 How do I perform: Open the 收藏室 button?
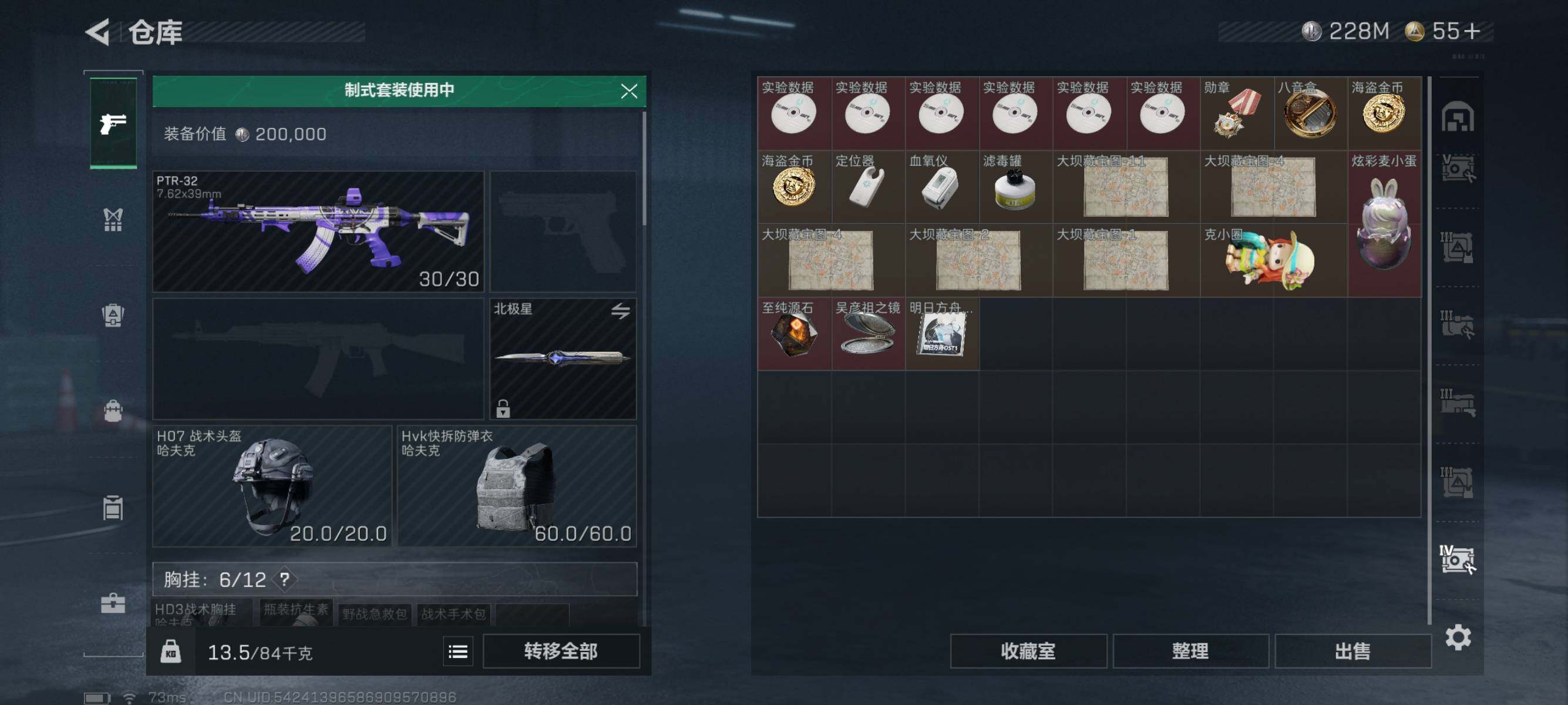(1028, 651)
